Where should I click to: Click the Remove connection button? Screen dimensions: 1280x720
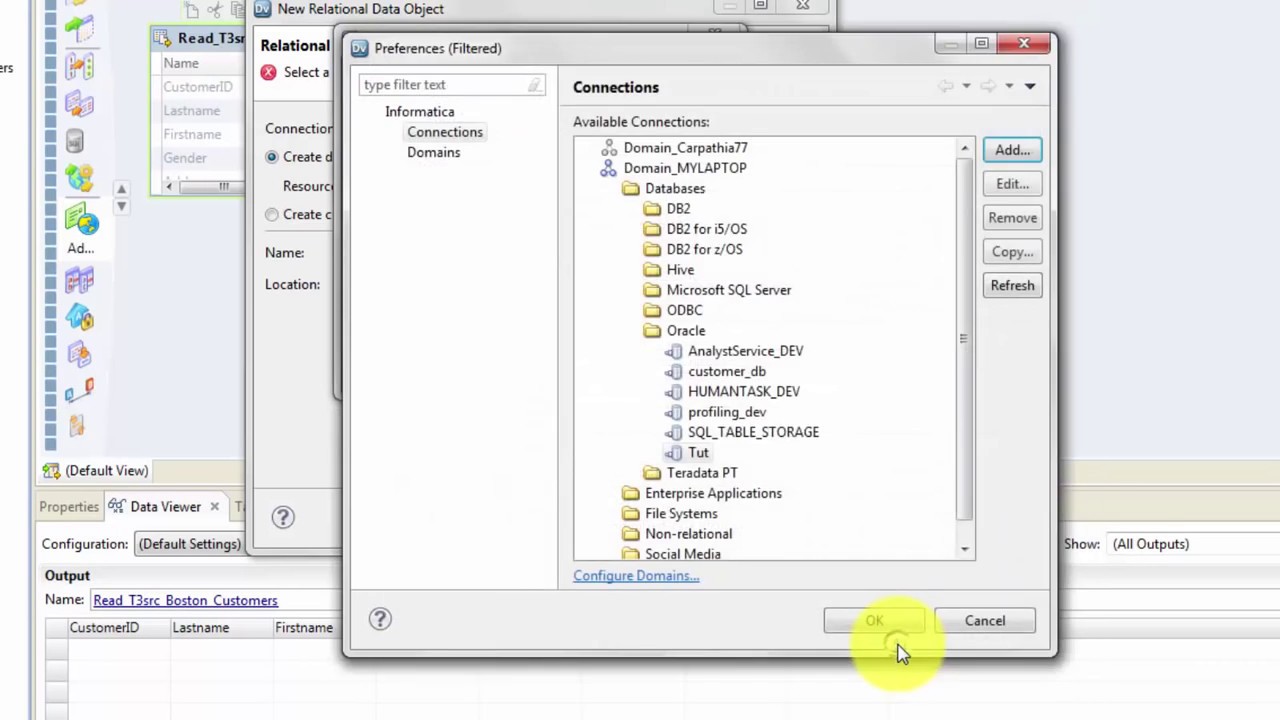tap(1012, 218)
